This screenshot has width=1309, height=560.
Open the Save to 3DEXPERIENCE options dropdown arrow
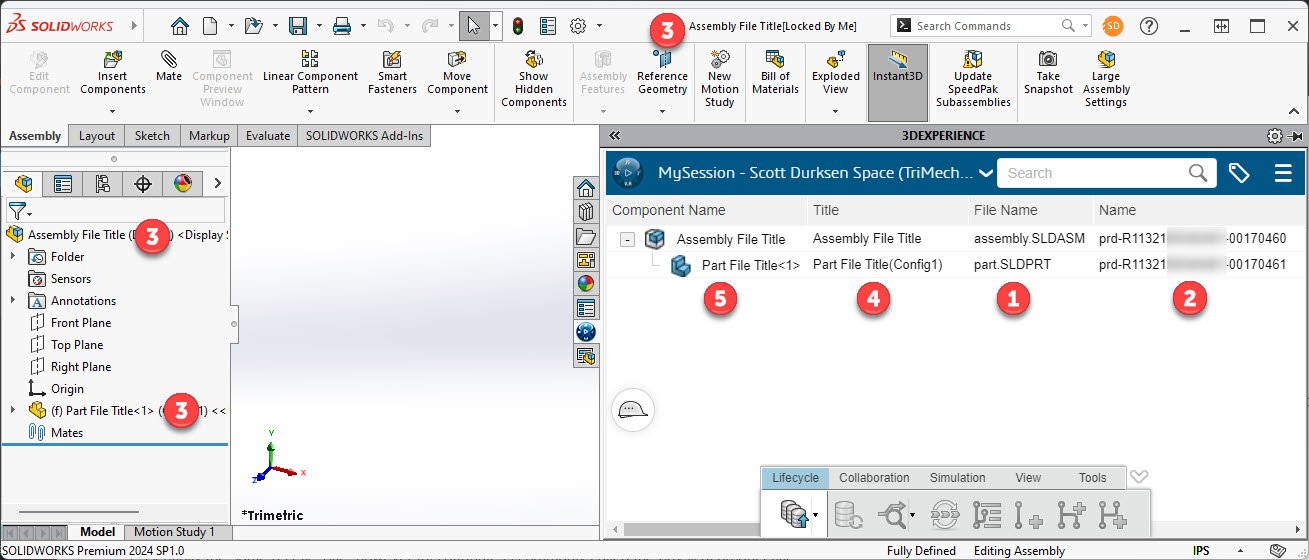(x=817, y=515)
